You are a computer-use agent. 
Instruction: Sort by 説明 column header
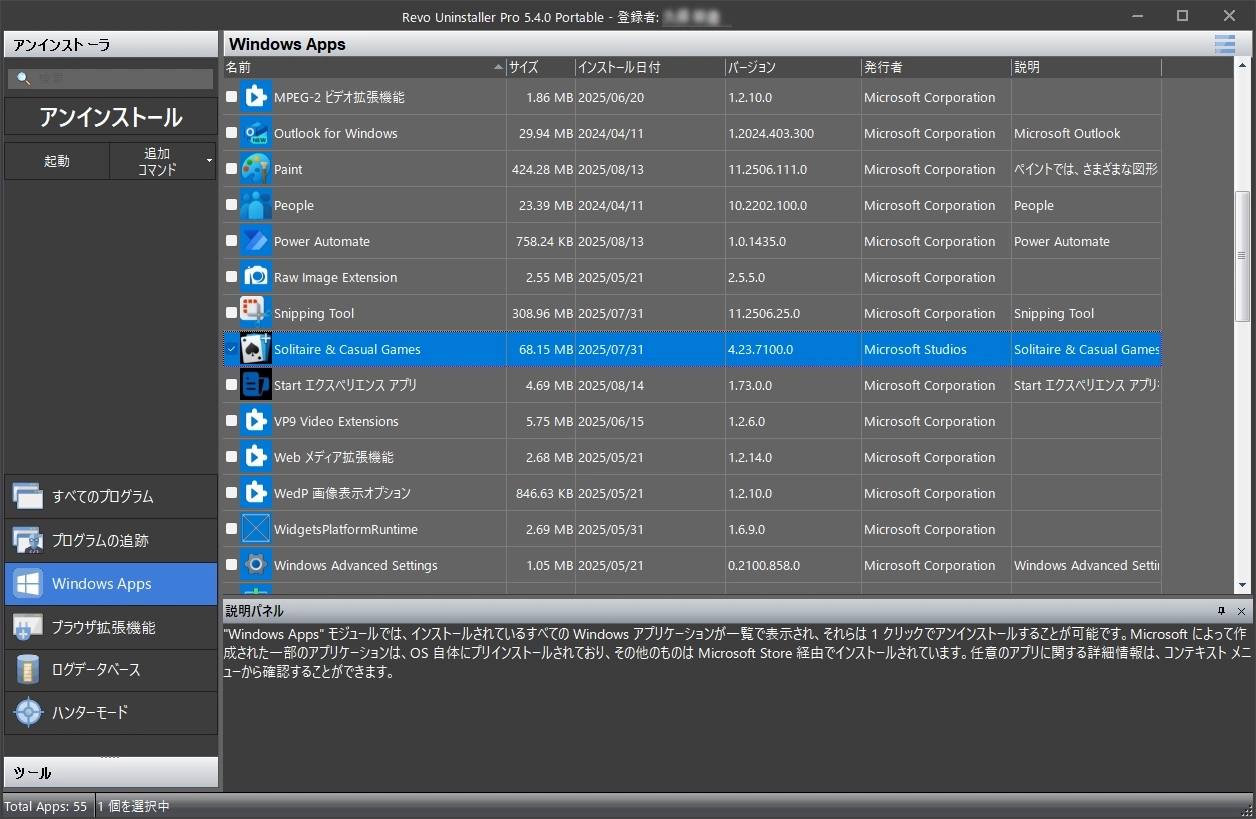click(x=1086, y=67)
